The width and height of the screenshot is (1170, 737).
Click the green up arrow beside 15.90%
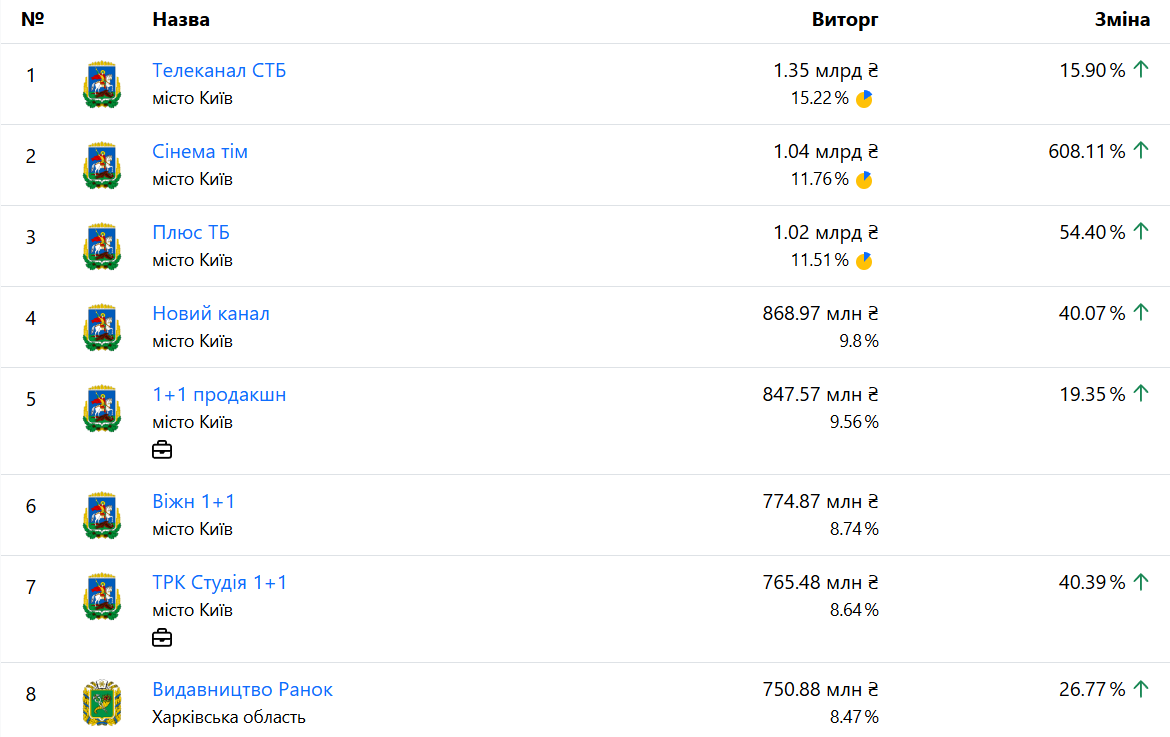point(1141,70)
